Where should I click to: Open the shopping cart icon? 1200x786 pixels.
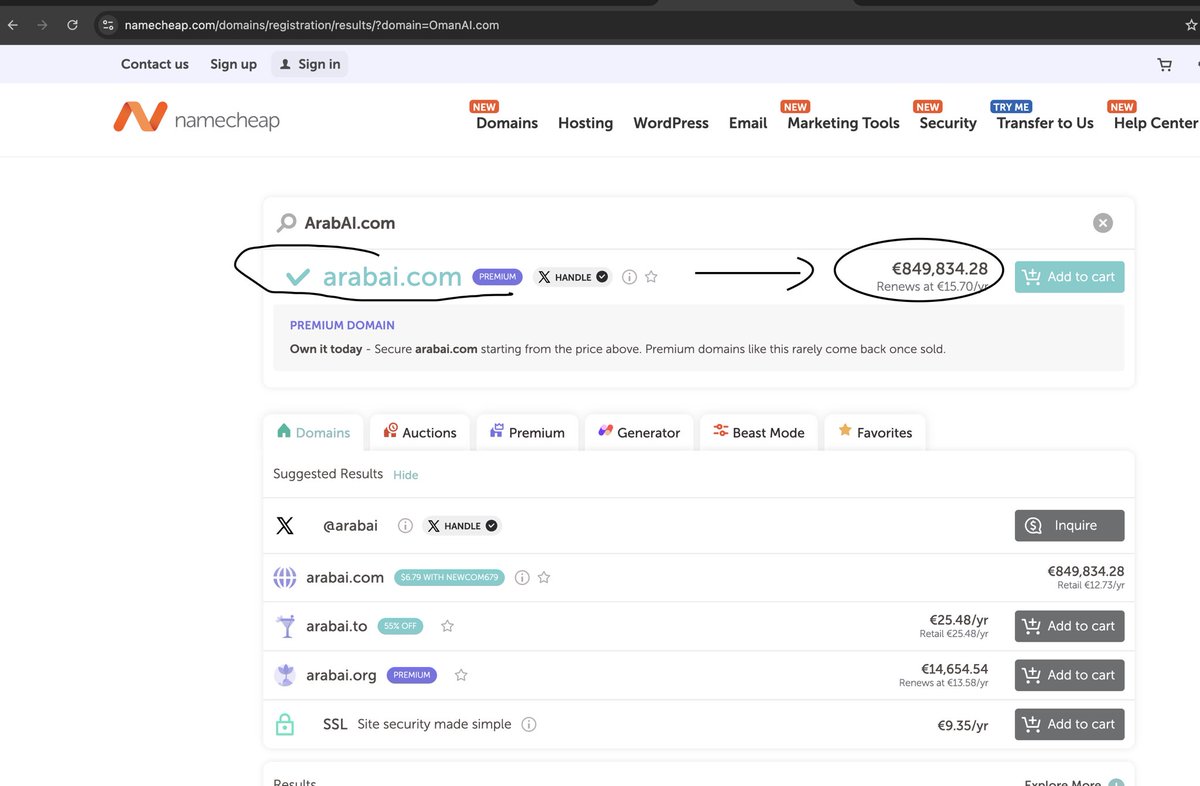pos(1164,64)
